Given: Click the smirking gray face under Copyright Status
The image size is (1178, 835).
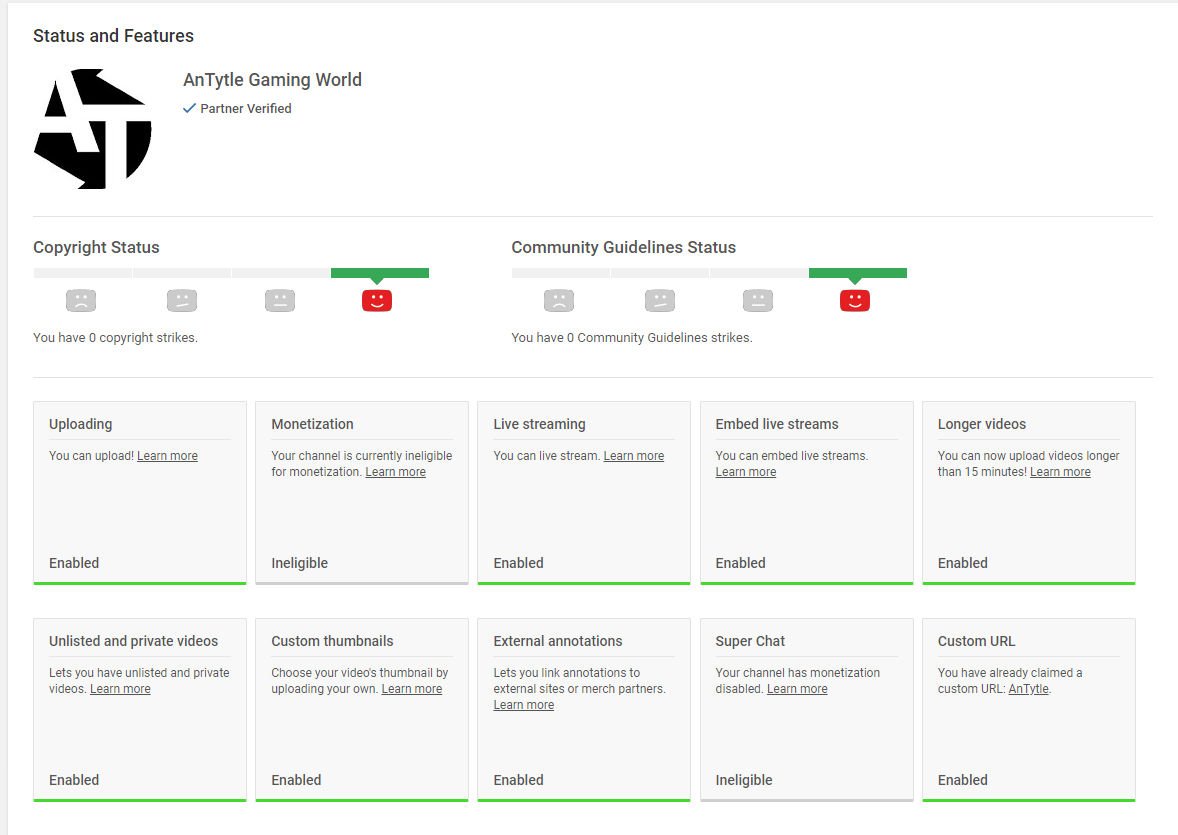Looking at the screenshot, I should 182,301.
